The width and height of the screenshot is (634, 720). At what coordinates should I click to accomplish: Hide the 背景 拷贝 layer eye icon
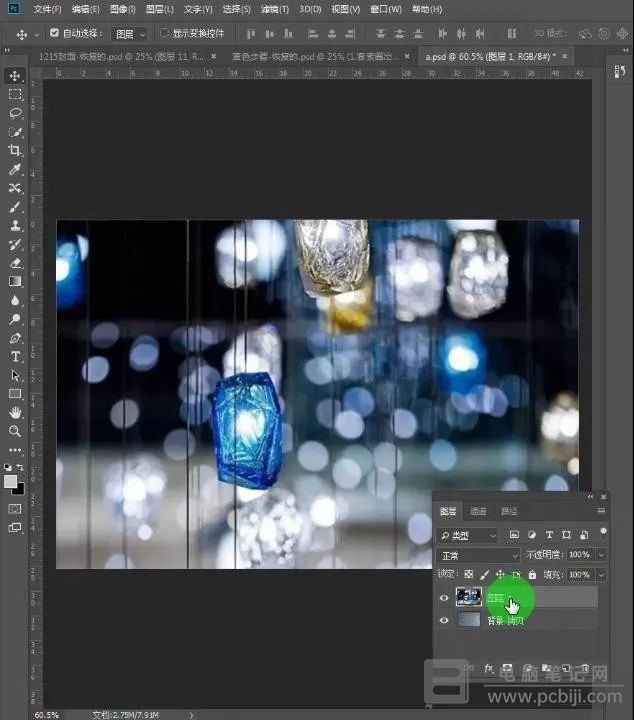tap(443, 620)
